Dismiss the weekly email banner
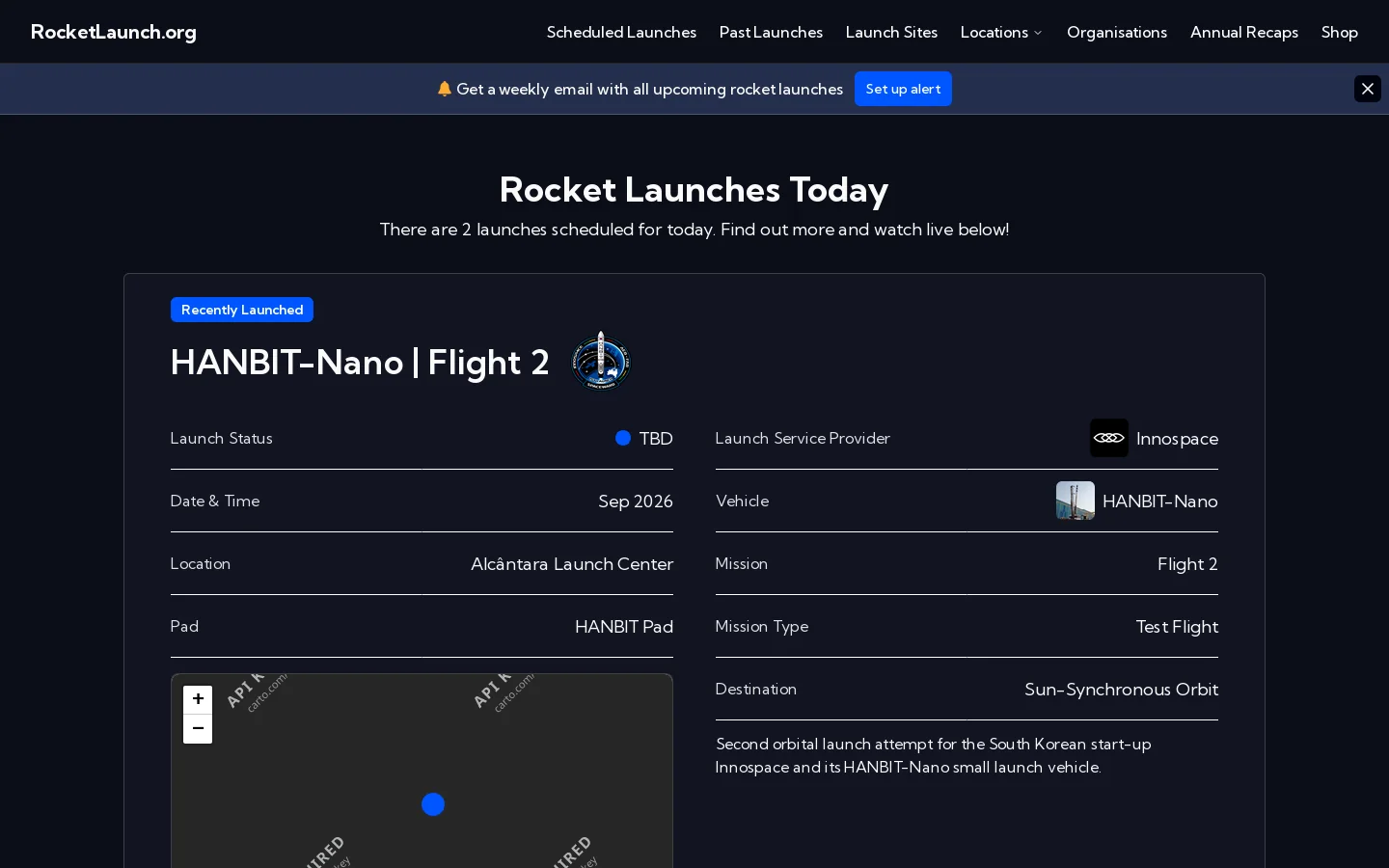This screenshot has width=1389, height=868. (x=1368, y=89)
